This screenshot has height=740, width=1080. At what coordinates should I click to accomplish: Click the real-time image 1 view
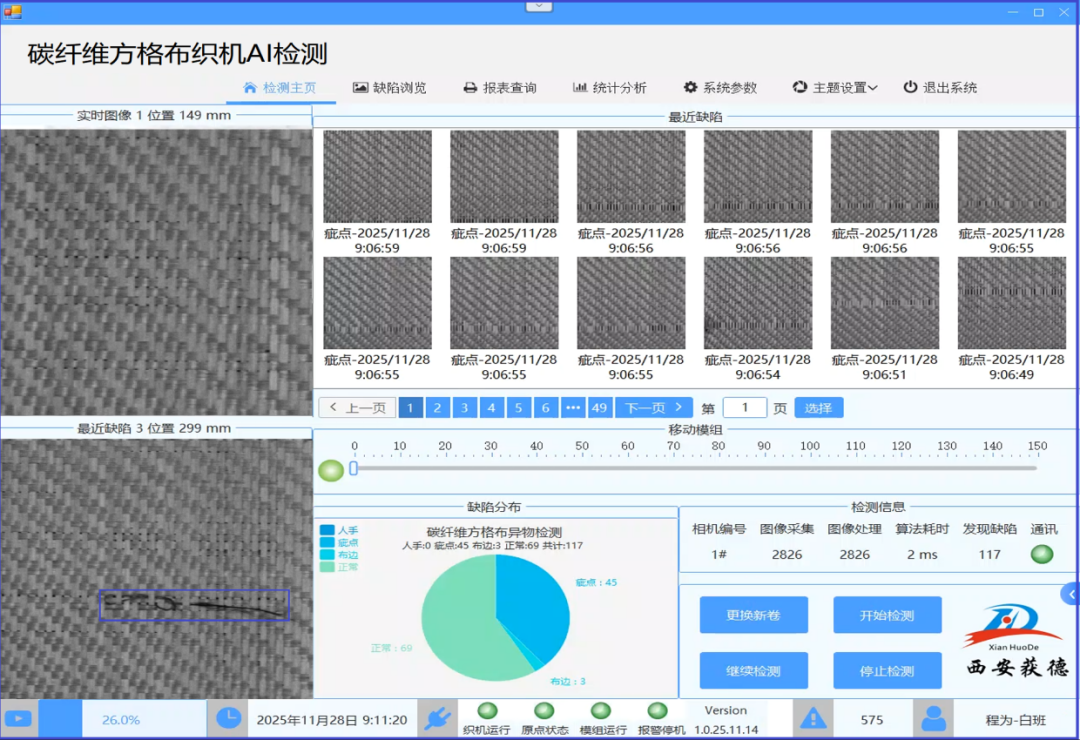(156, 272)
